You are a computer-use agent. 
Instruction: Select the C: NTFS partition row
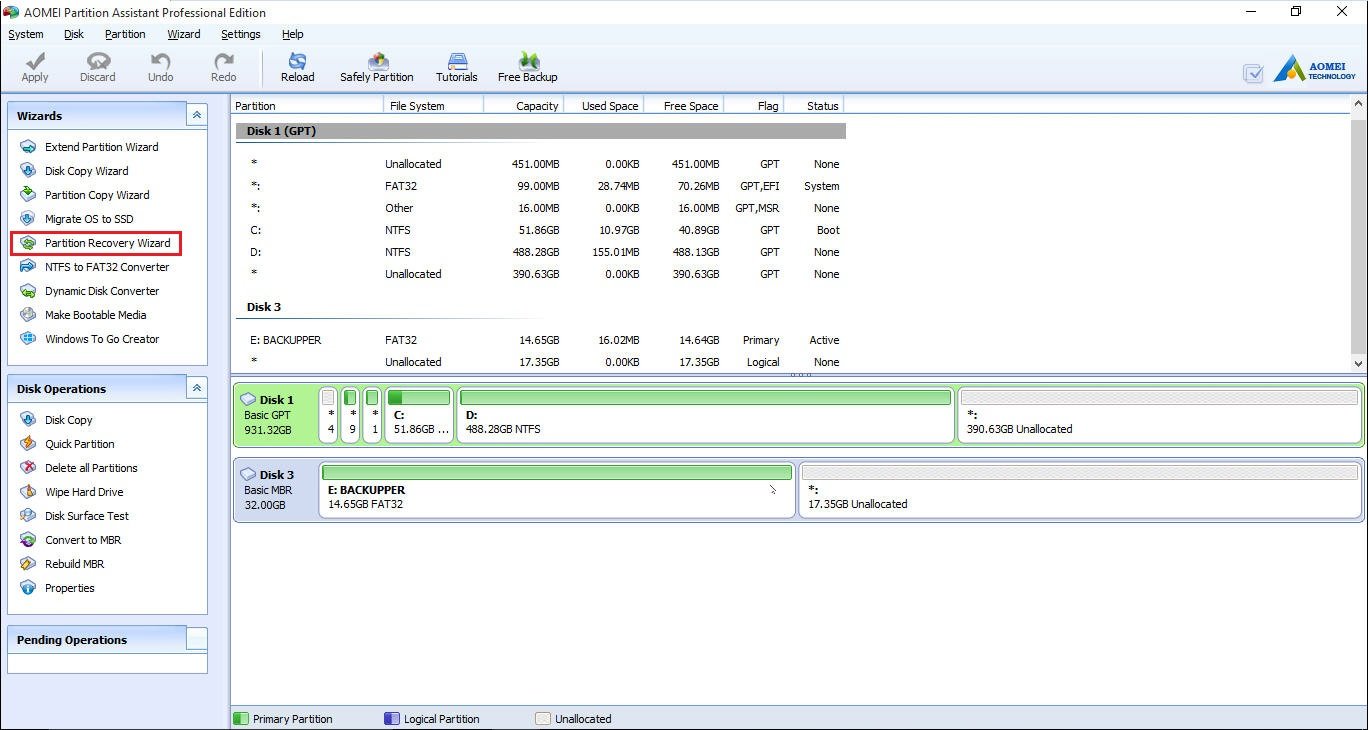(x=541, y=230)
